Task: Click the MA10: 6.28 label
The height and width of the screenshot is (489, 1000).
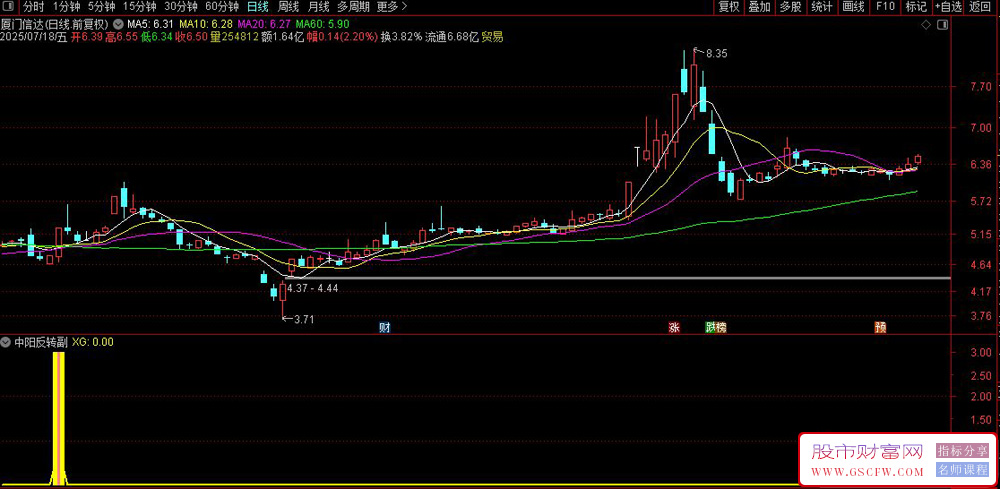Action: [205, 24]
